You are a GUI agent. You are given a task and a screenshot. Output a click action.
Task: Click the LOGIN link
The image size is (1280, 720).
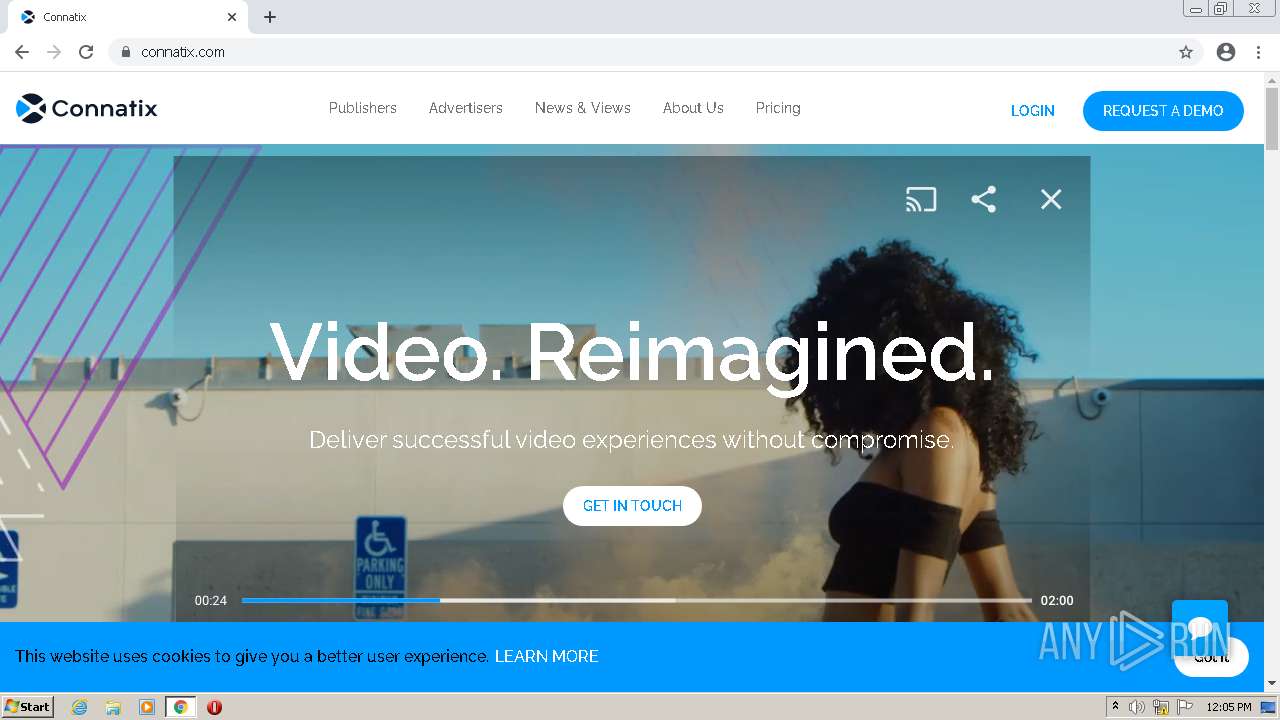1033,111
